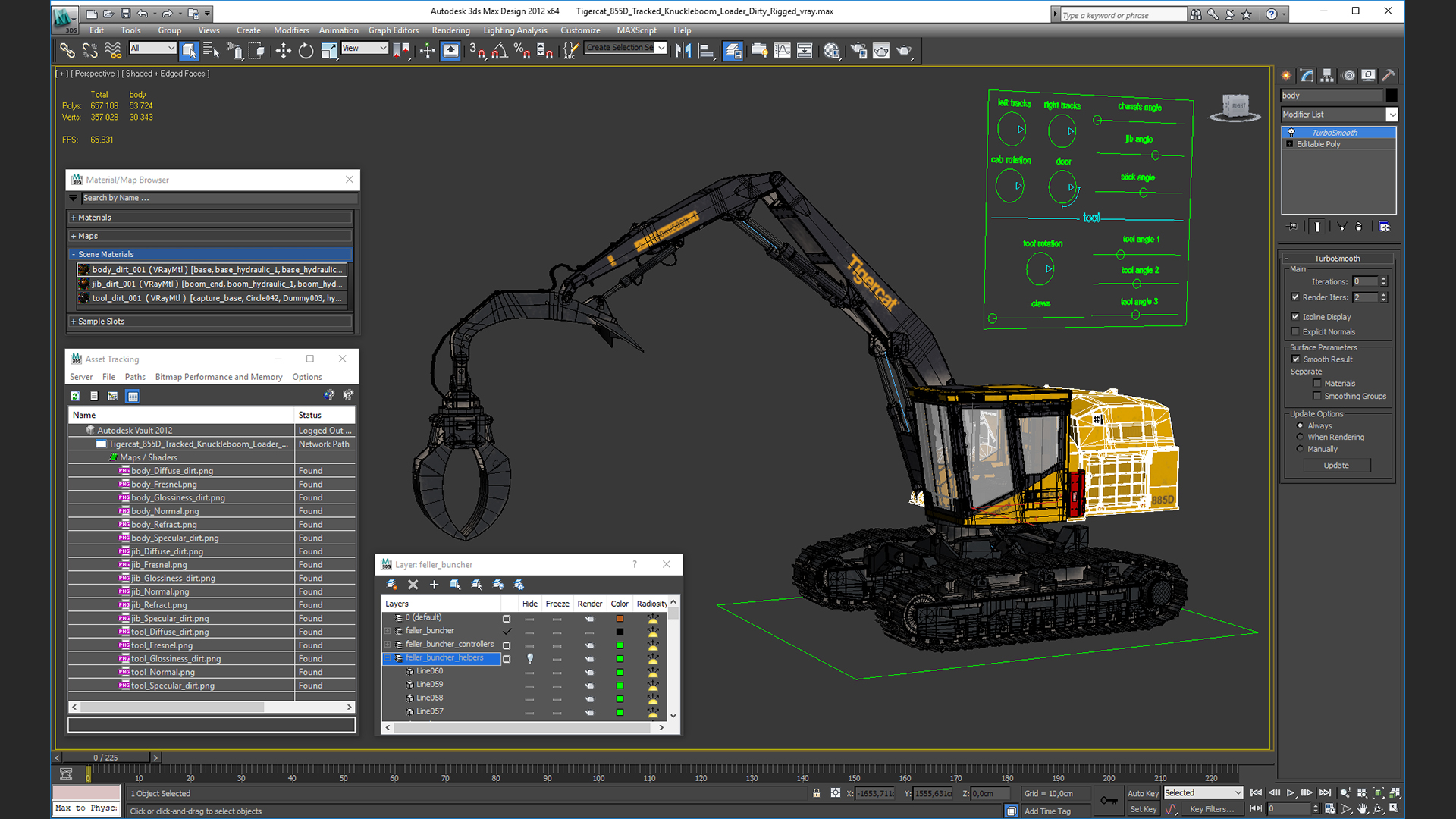Screen dimensions: 1456x819
Task: Toggle Render Iters checkbox
Action: tap(1295, 297)
